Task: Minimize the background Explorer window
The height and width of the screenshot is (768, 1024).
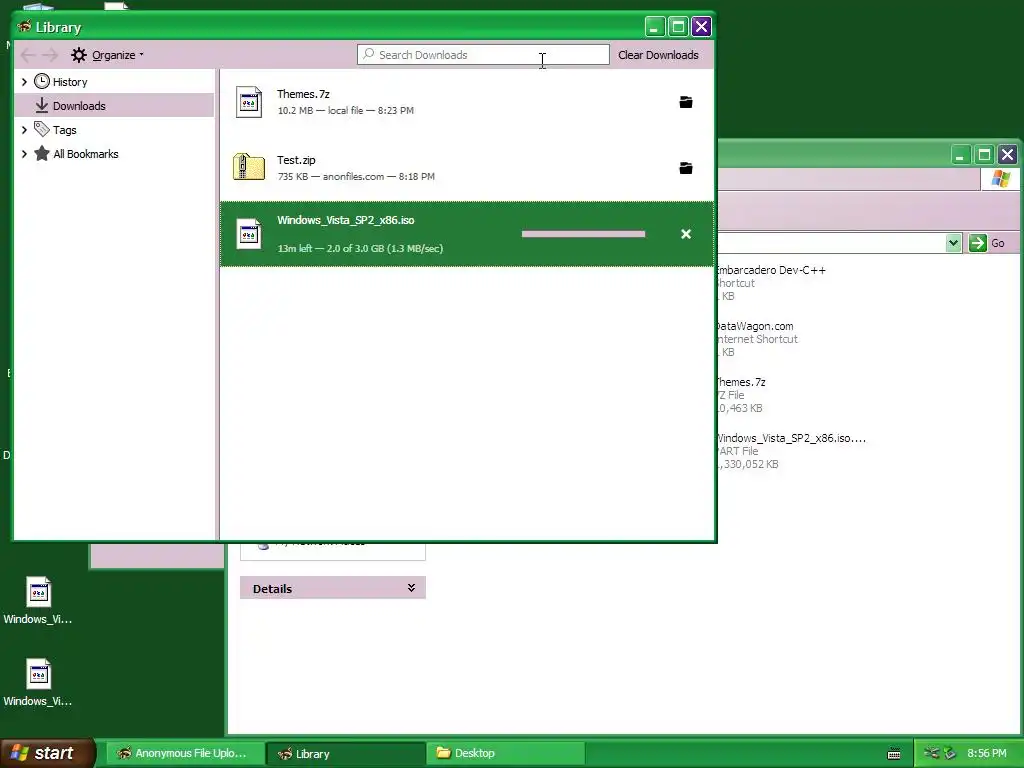Action: [960, 155]
